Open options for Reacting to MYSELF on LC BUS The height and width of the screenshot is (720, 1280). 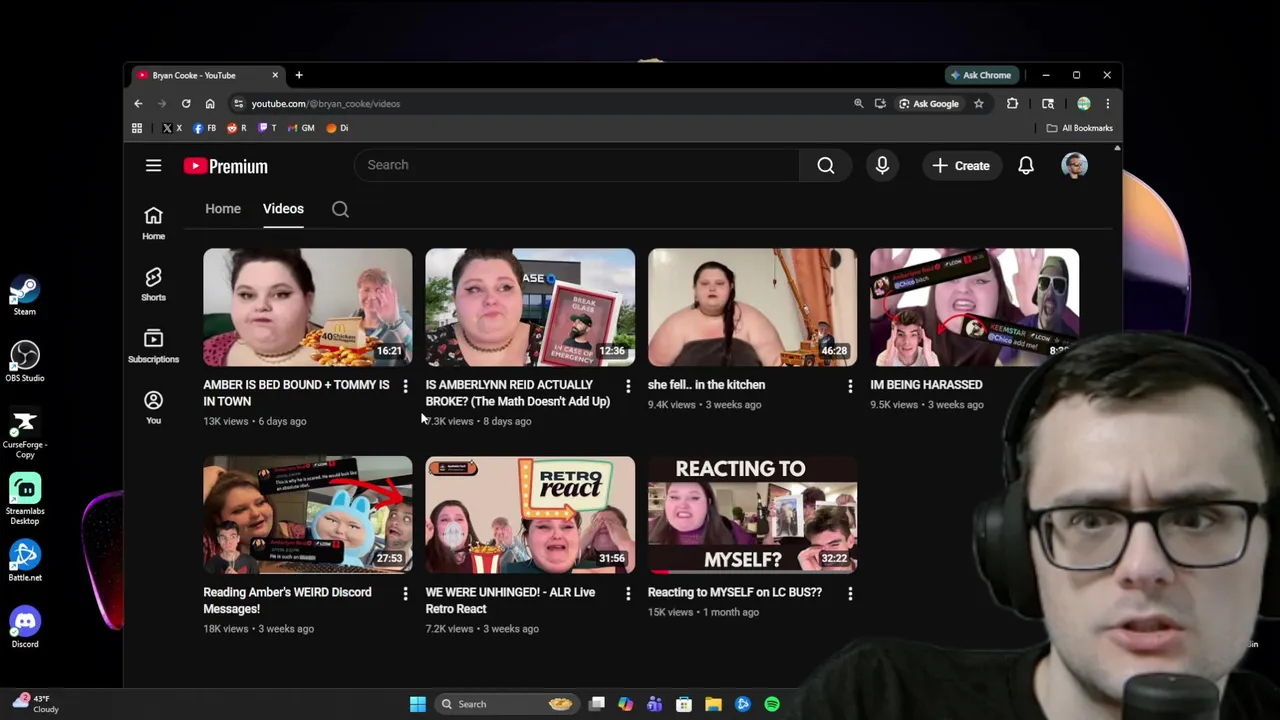[850, 594]
